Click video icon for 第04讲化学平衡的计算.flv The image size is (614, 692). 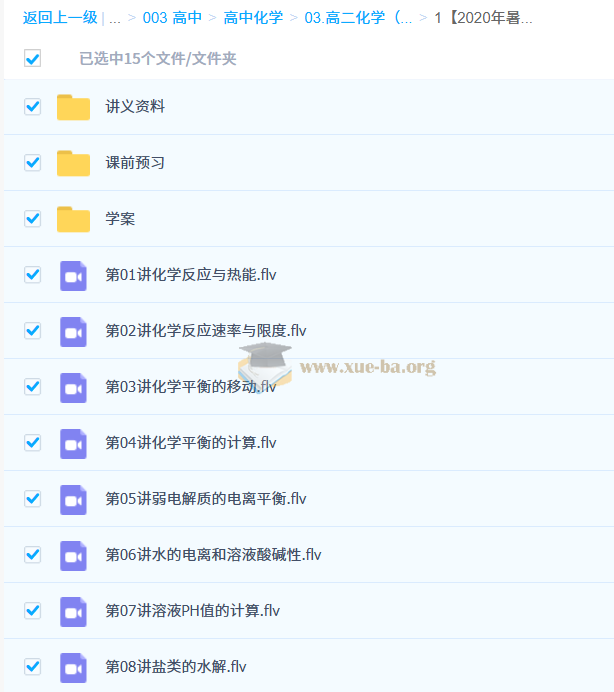(x=73, y=443)
